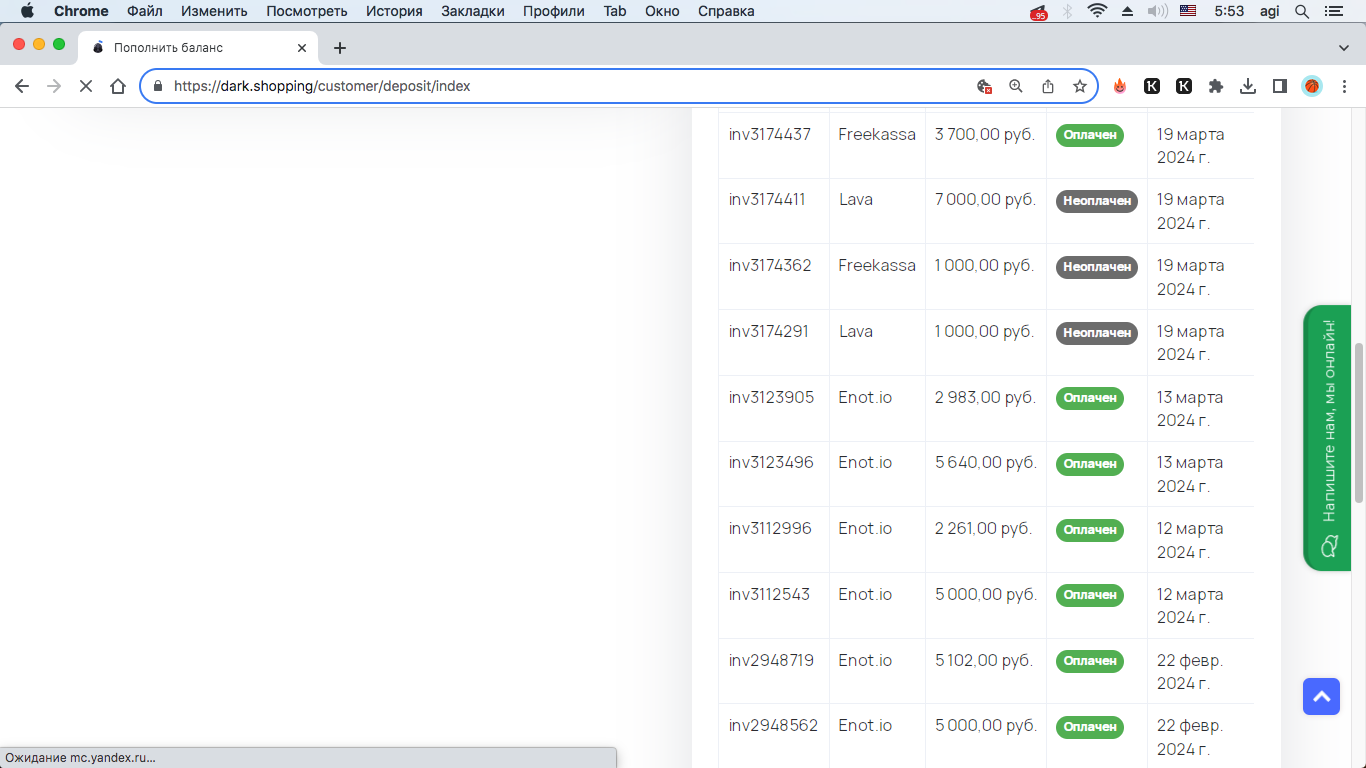Viewport: 1366px width, 768px height.
Task: Click invoice number inv3174411
Action: pyautogui.click(x=767, y=200)
